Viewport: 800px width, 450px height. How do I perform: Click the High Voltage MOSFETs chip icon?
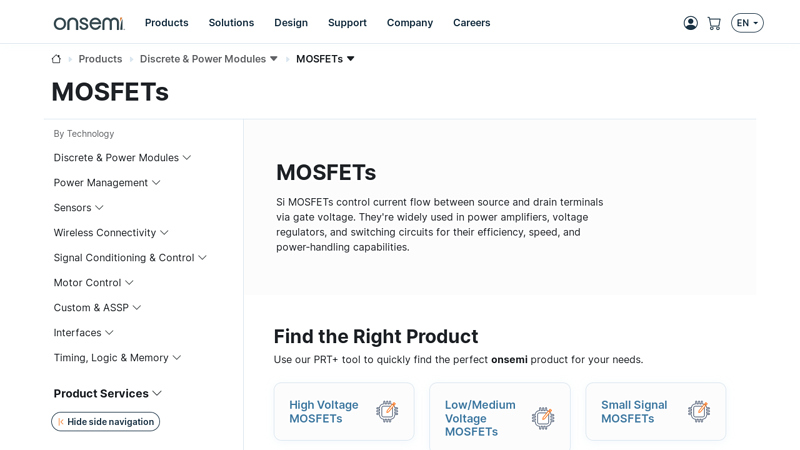click(387, 411)
